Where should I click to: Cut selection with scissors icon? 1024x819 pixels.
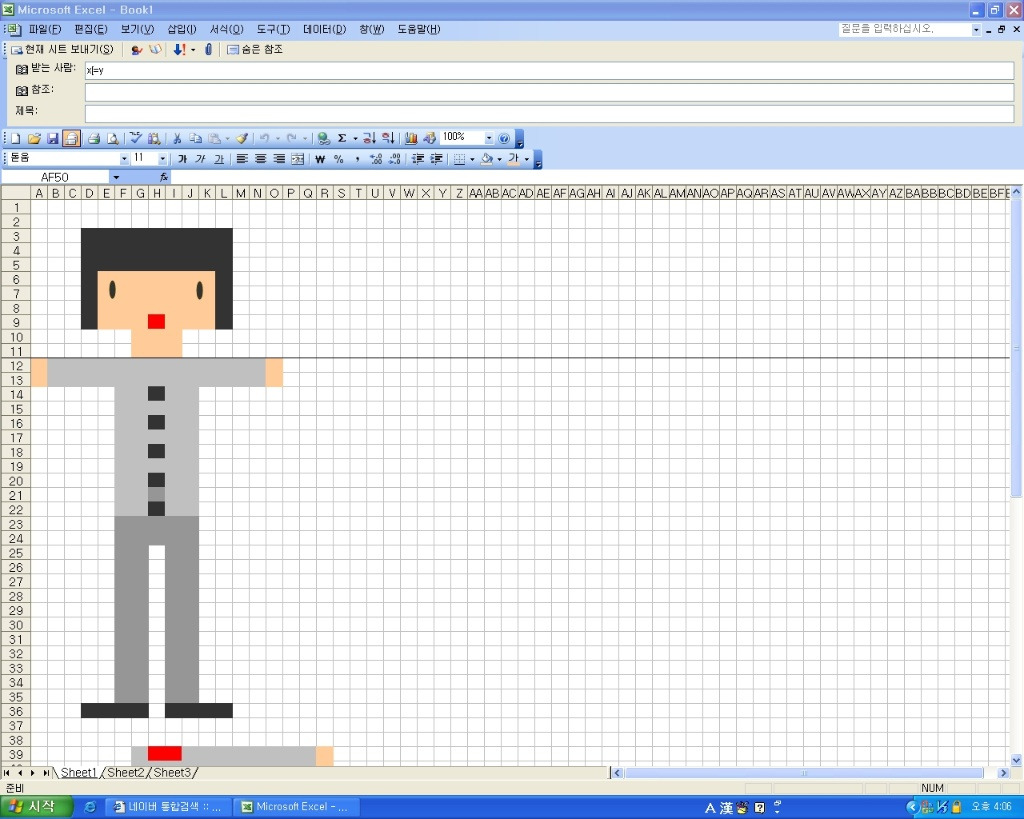(176, 138)
